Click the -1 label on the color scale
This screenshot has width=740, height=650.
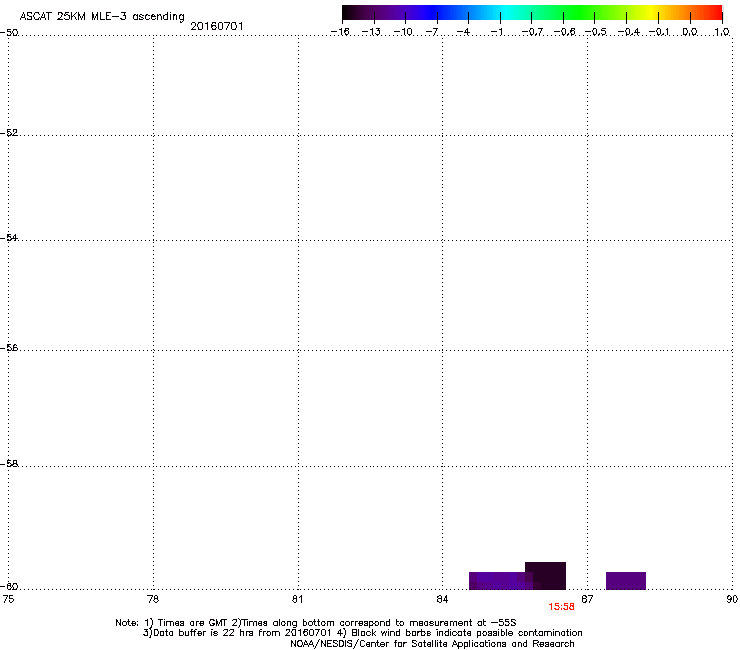click(x=496, y=32)
